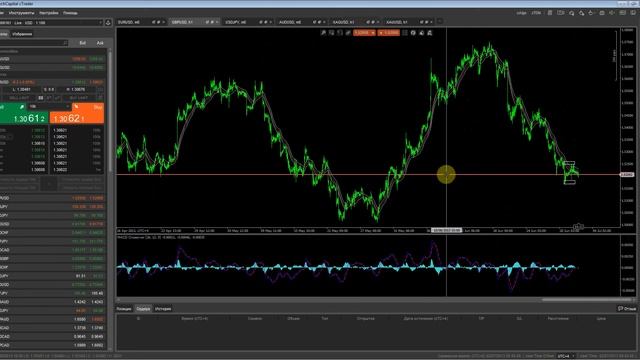Image resolution: width=640 pixels, height=360 pixels.
Task: Open the UTC+4 timezone dropdown in status bar
Action: (x=566, y=356)
